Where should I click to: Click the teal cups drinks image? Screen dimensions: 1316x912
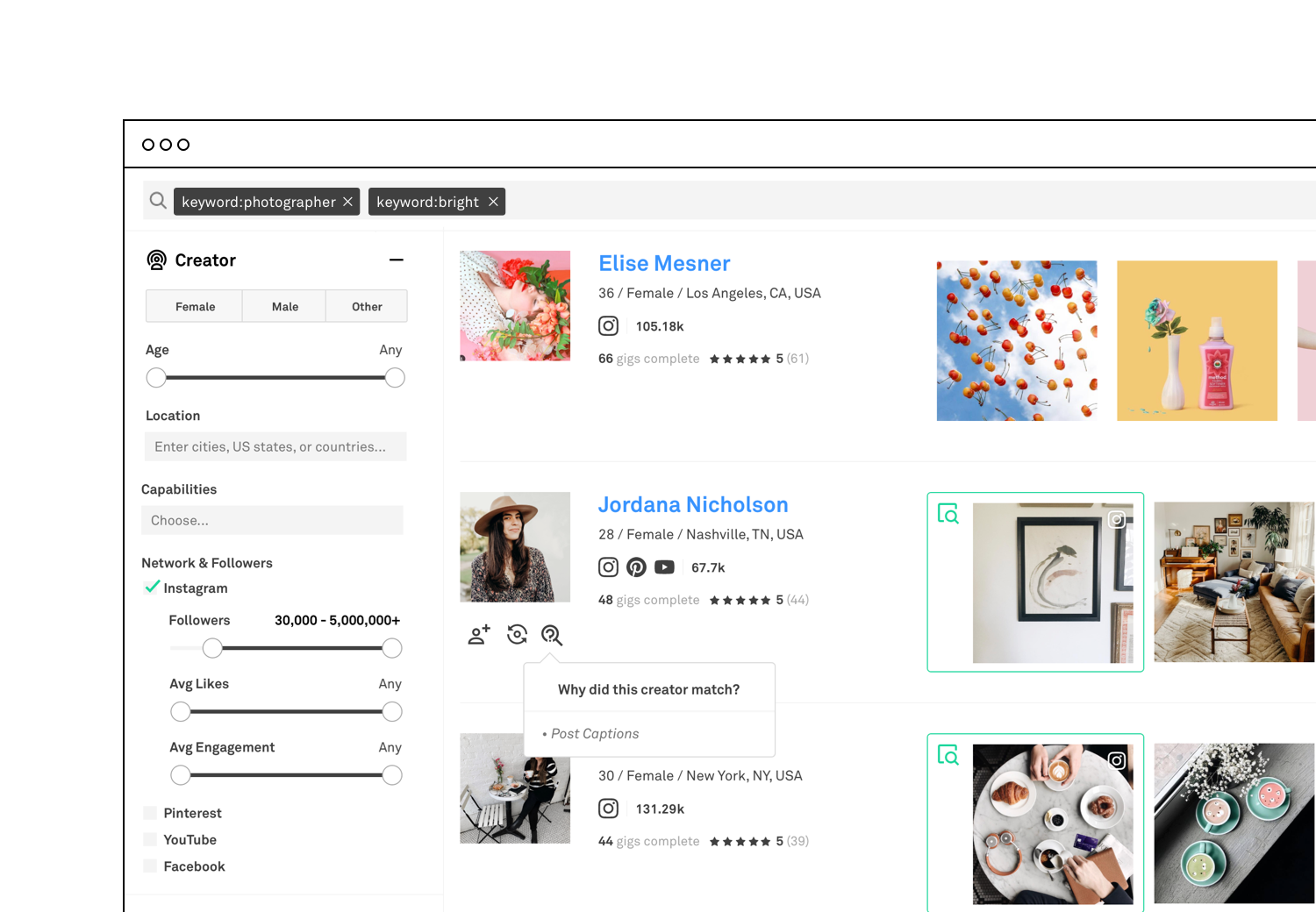[1234, 823]
